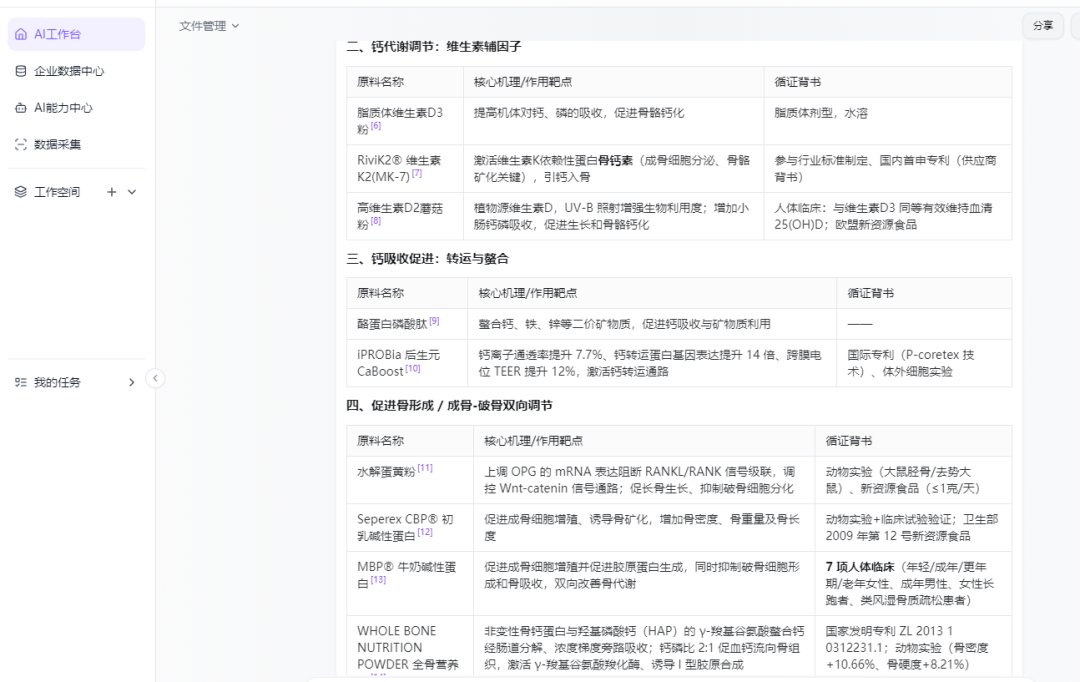Screen dimensions: 1080x682
Task: Open citation [12] after Seperex CBP 初乳碱性蛋白
Action: 425,532
